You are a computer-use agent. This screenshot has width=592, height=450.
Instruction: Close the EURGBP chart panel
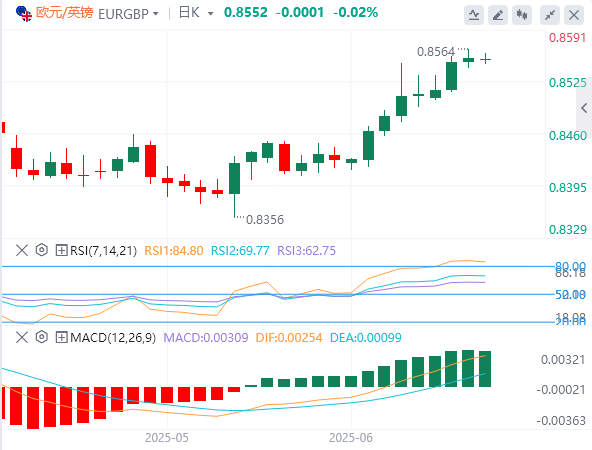[x=574, y=15]
